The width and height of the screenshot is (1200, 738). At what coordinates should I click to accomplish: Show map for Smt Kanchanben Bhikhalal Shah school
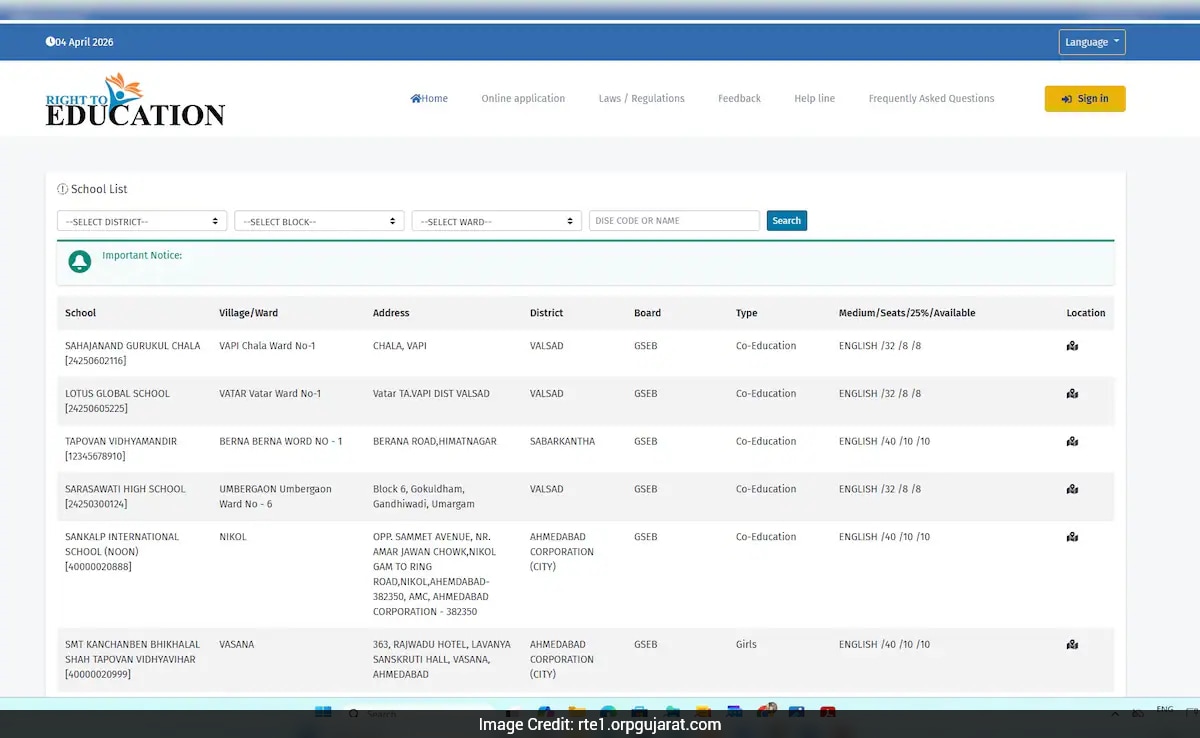pos(1072,645)
